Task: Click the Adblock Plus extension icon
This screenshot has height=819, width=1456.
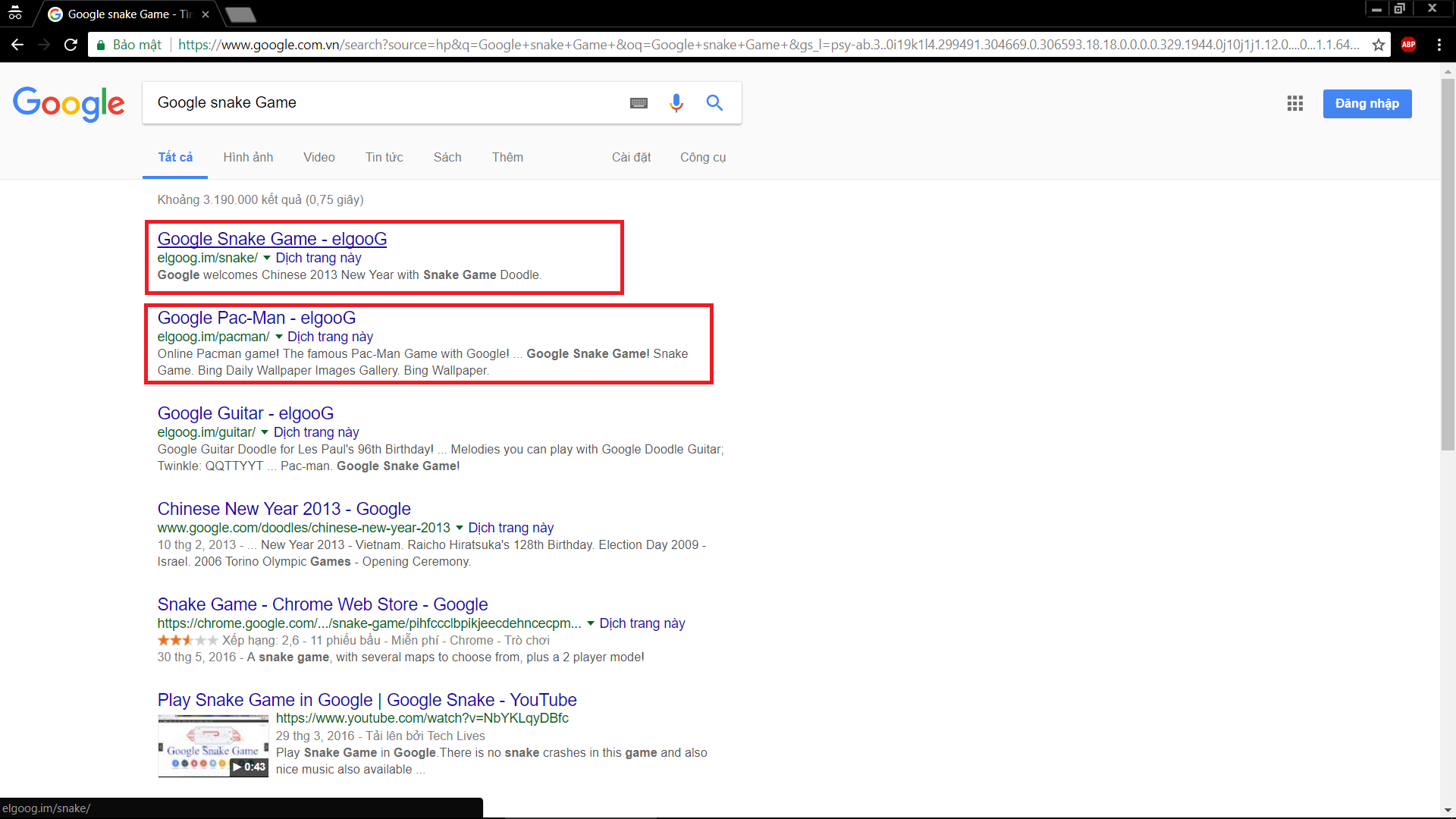Action: (x=1409, y=44)
